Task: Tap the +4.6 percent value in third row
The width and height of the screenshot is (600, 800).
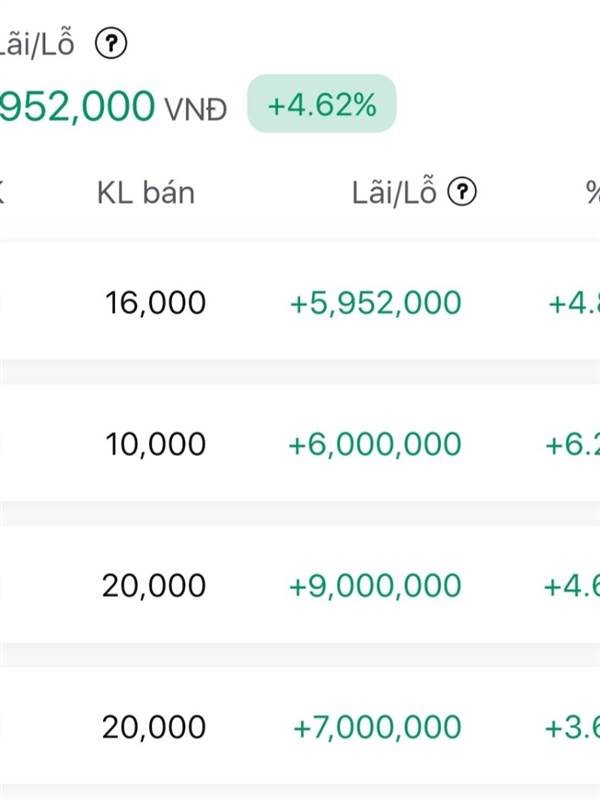Action: [572, 586]
